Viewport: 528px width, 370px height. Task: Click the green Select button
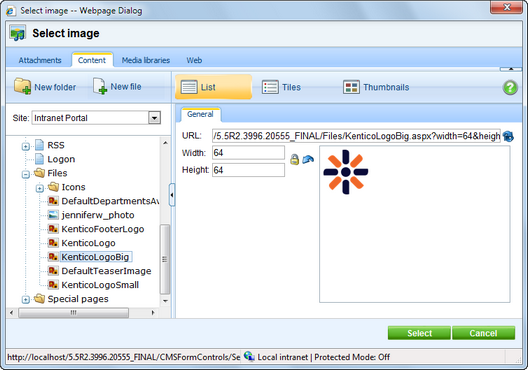(x=419, y=333)
